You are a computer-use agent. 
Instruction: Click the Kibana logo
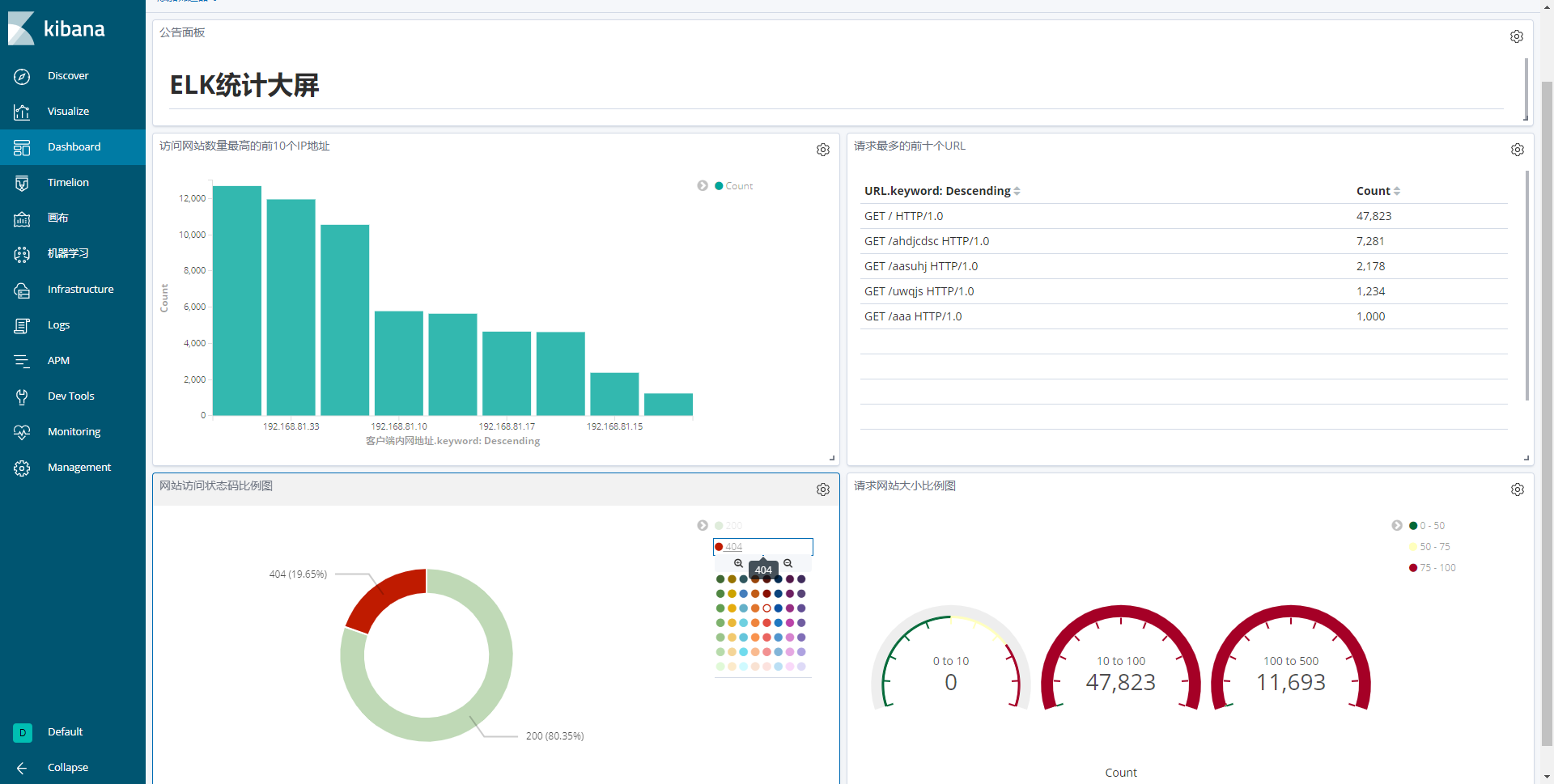(57, 29)
